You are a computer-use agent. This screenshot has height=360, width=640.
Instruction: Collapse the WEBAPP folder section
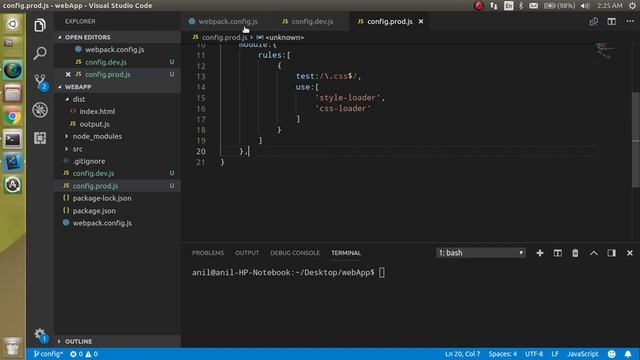118,87
